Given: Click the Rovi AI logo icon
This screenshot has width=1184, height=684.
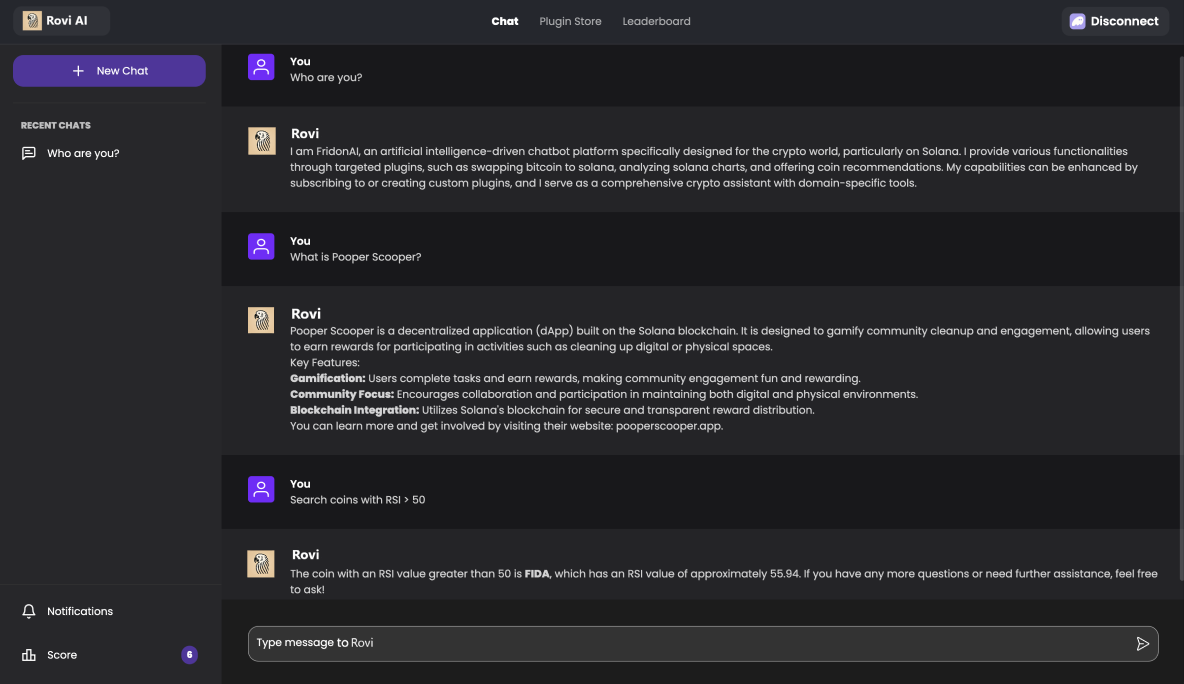Looking at the screenshot, I should pos(32,21).
